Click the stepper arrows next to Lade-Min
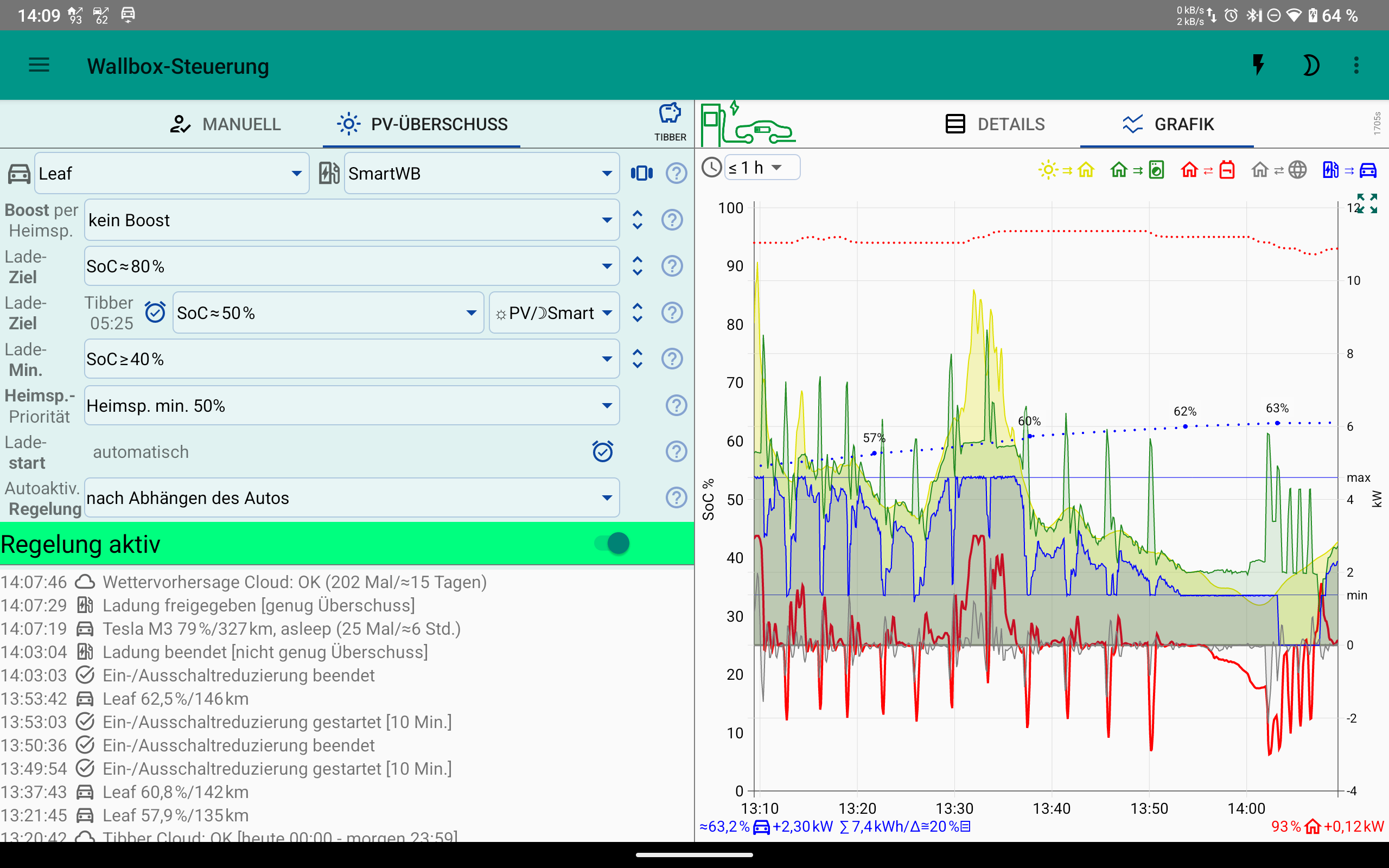1389x868 pixels. tap(637, 358)
